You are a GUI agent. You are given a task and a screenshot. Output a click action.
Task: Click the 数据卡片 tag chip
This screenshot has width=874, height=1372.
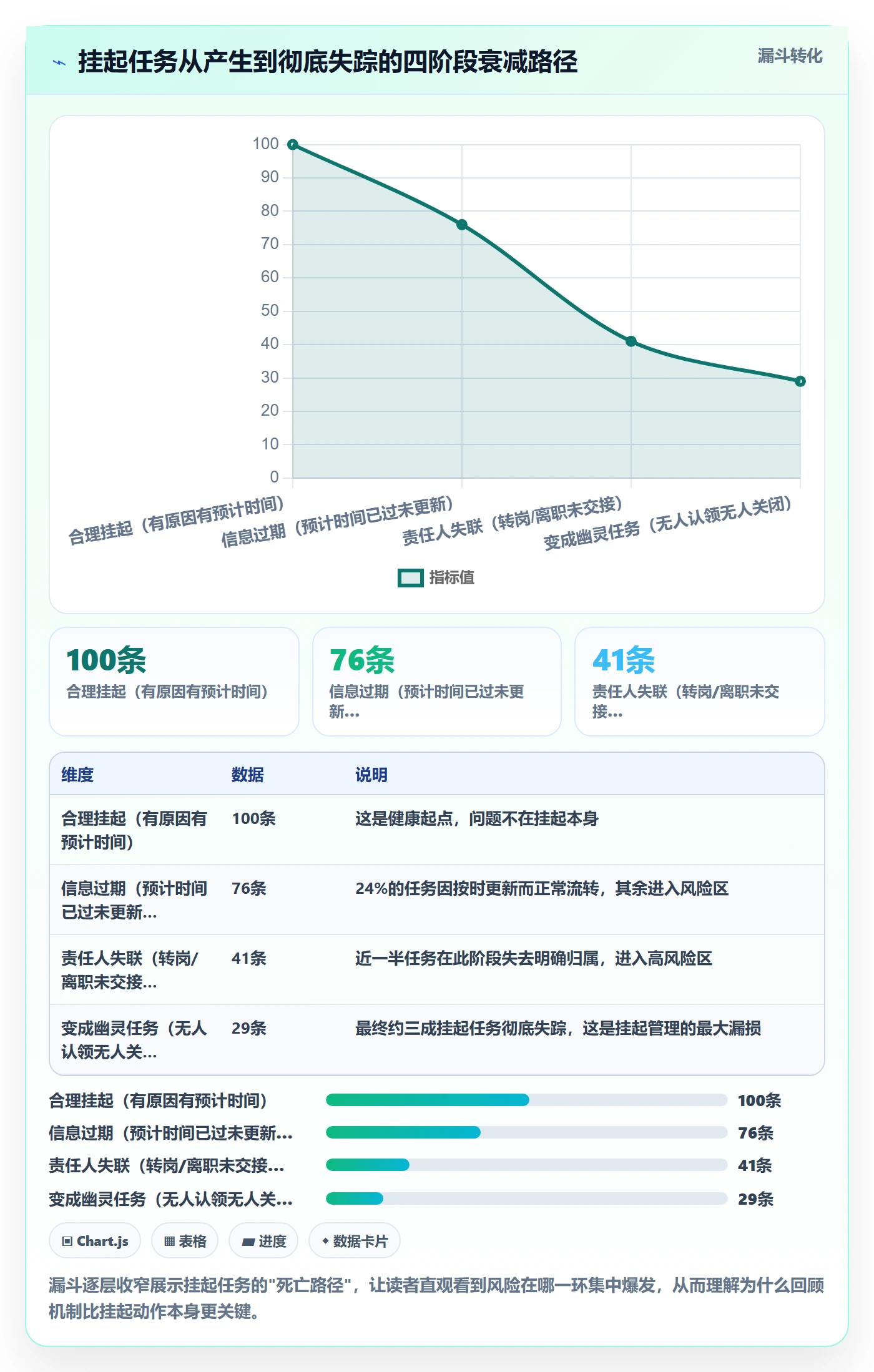(x=355, y=1241)
